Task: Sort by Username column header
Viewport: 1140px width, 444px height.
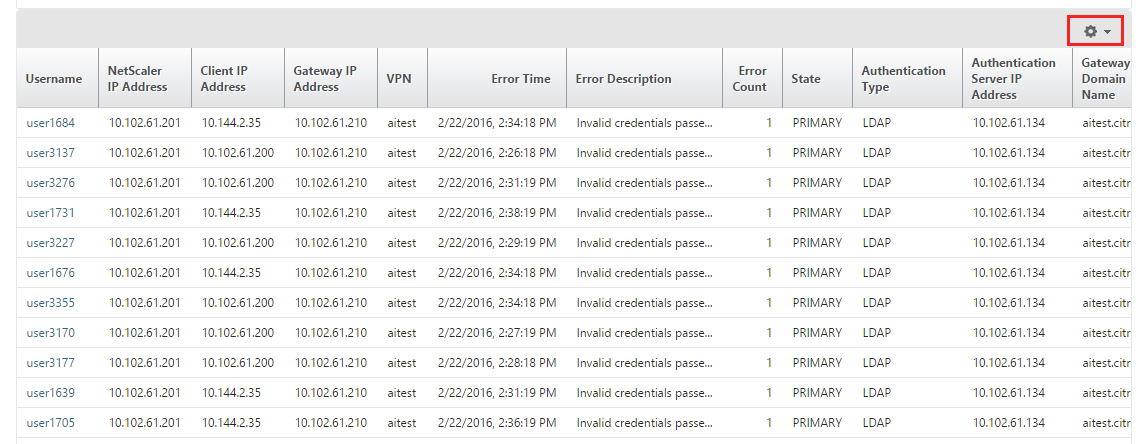Action: click(x=54, y=78)
